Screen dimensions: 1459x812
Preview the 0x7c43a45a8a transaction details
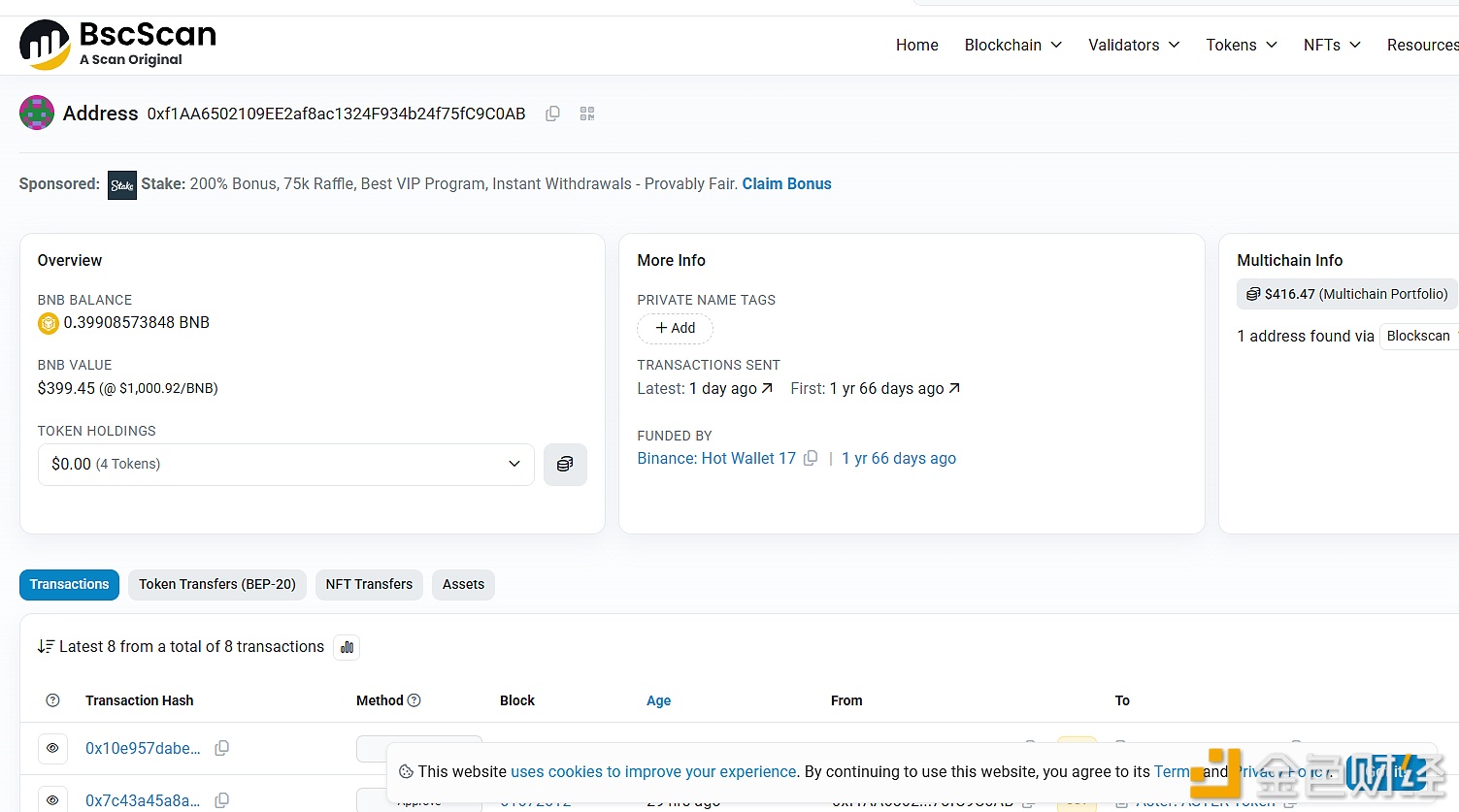[x=52, y=800]
